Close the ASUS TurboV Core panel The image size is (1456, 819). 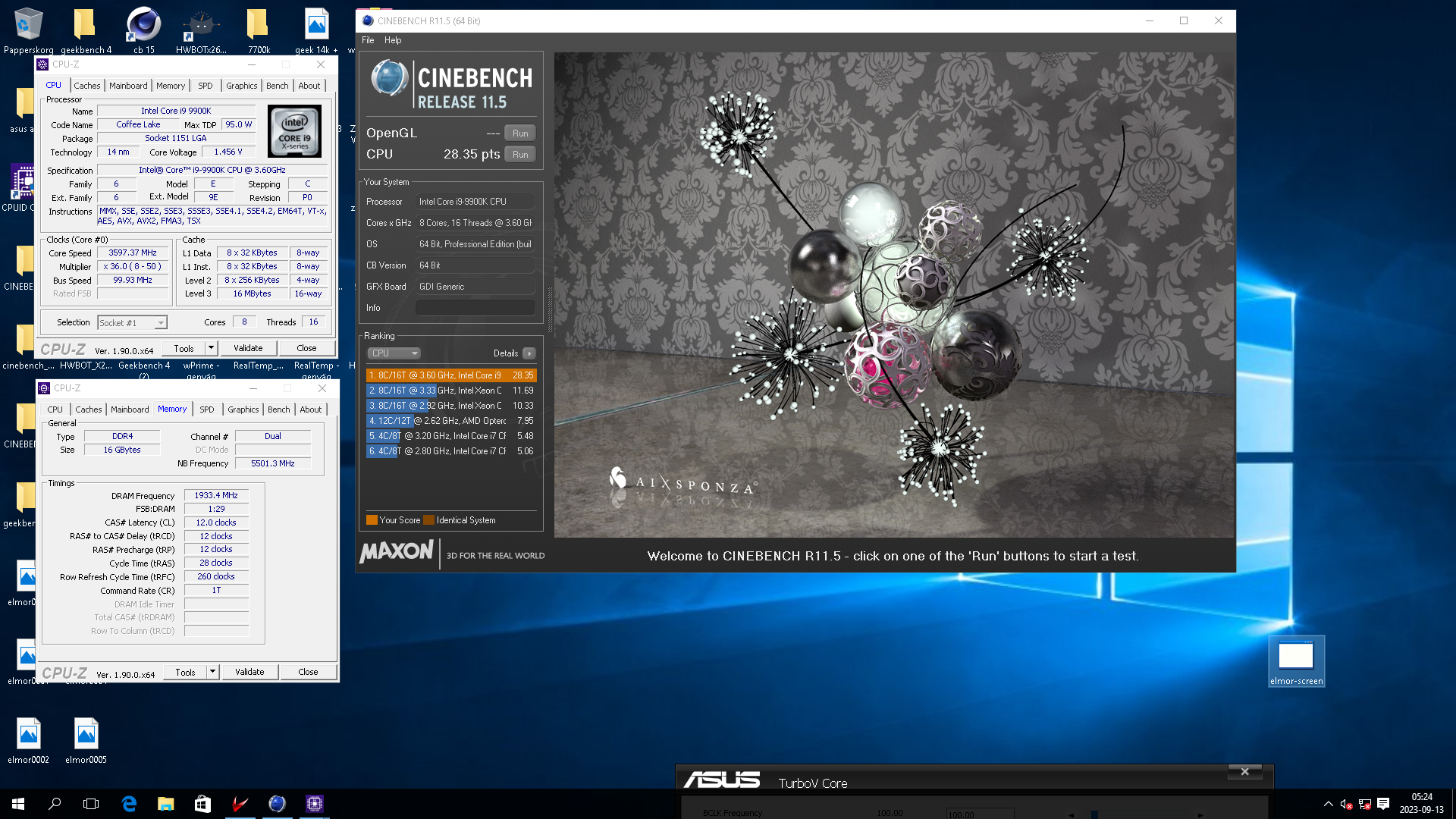[1244, 772]
